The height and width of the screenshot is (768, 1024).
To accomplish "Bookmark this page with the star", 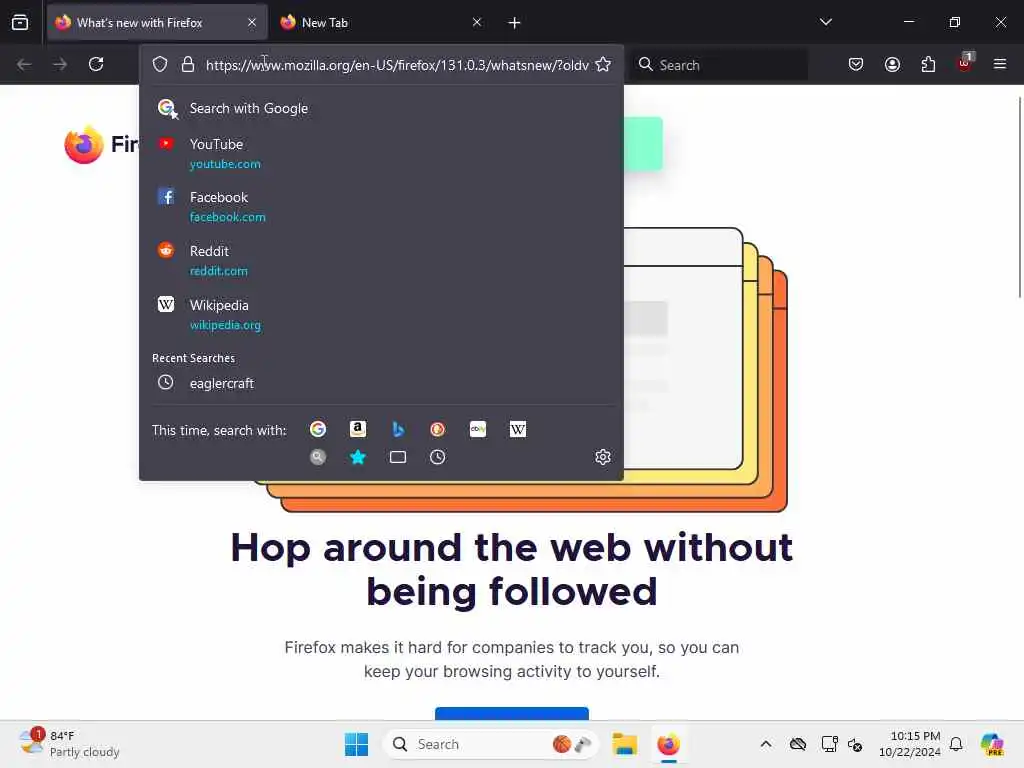I will tap(603, 64).
